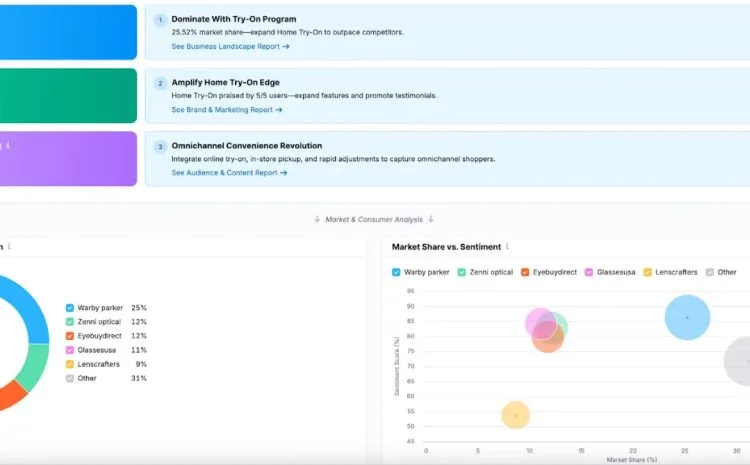This screenshot has height=465, width=750.
Task: Click the info icon on the purple card
Action: [x=8, y=145]
